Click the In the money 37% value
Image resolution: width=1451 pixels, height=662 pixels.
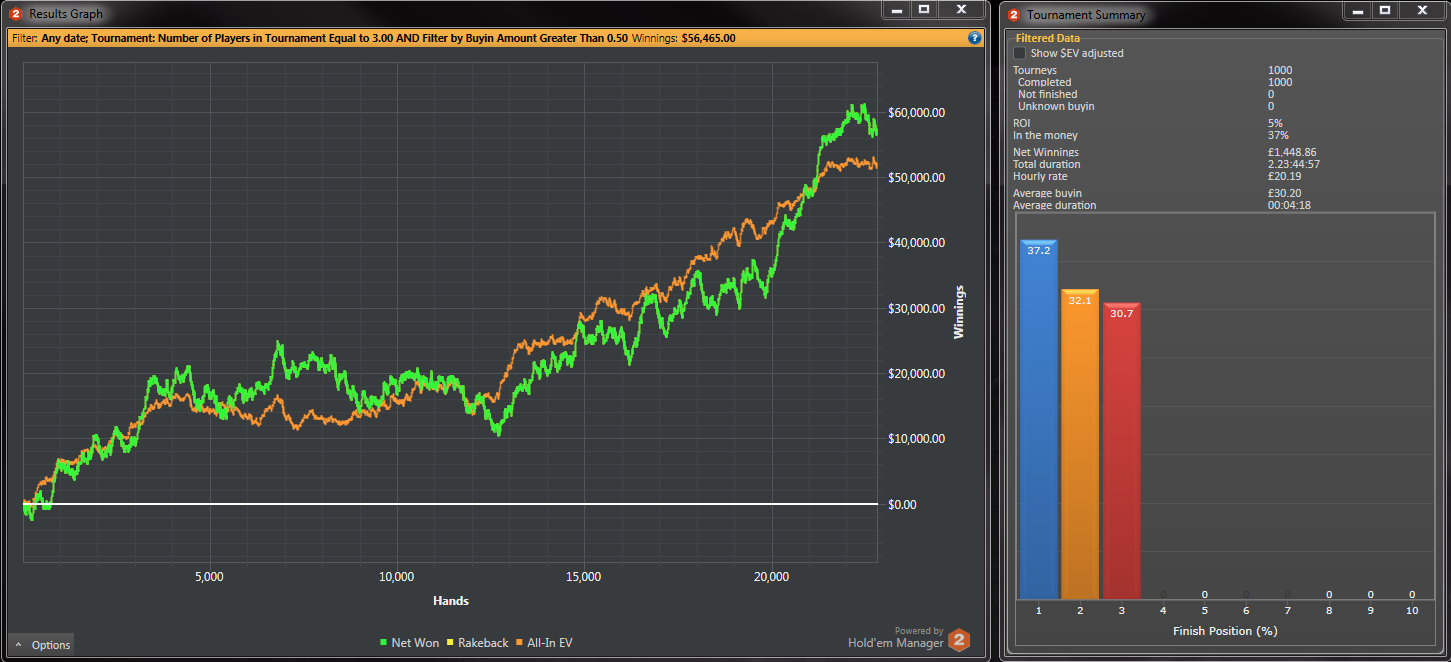(1278, 136)
